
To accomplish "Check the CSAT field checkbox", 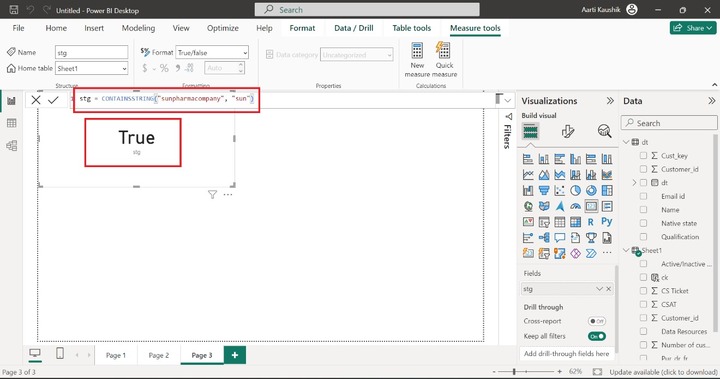I will point(643,304).
